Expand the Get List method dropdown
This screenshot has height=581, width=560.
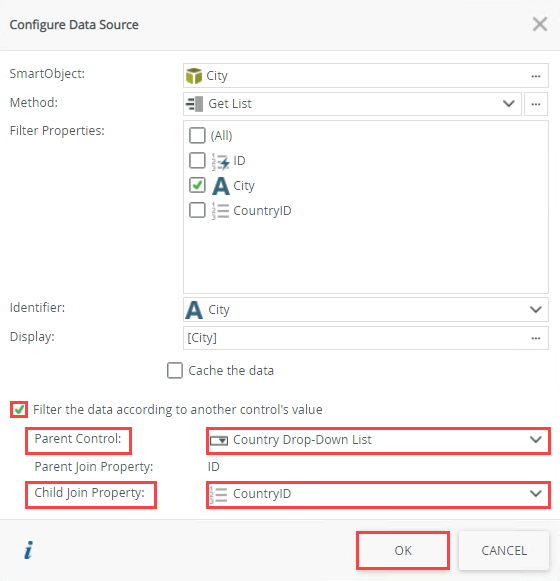352,104
